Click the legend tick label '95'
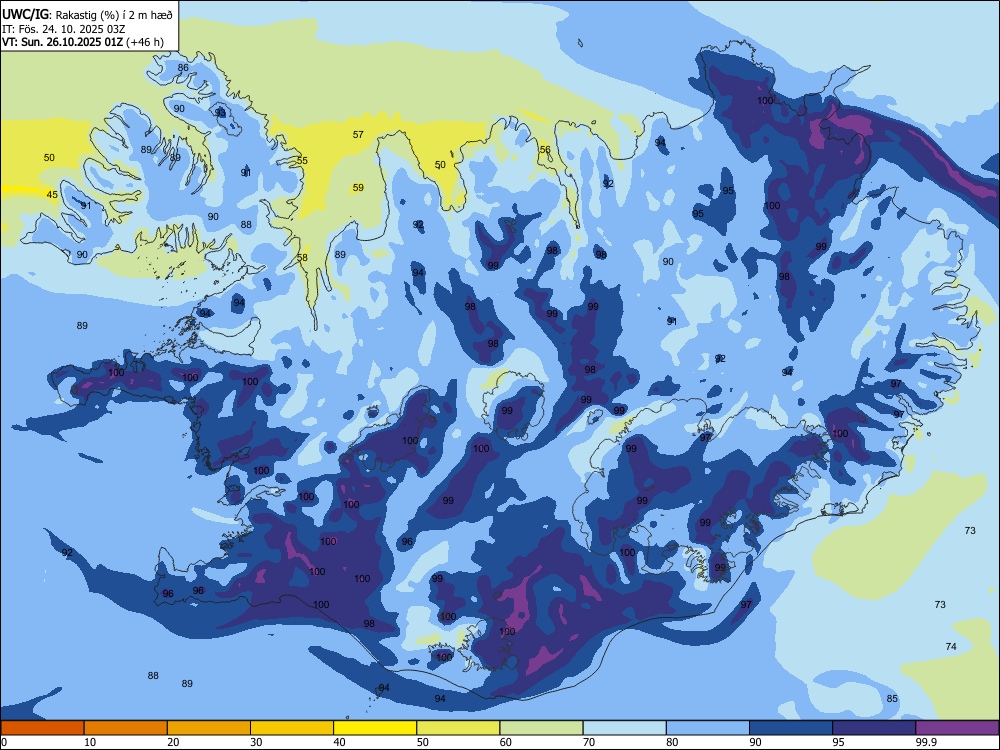The width and height of the screenshot is (1000, 750). tap(839, 742)
